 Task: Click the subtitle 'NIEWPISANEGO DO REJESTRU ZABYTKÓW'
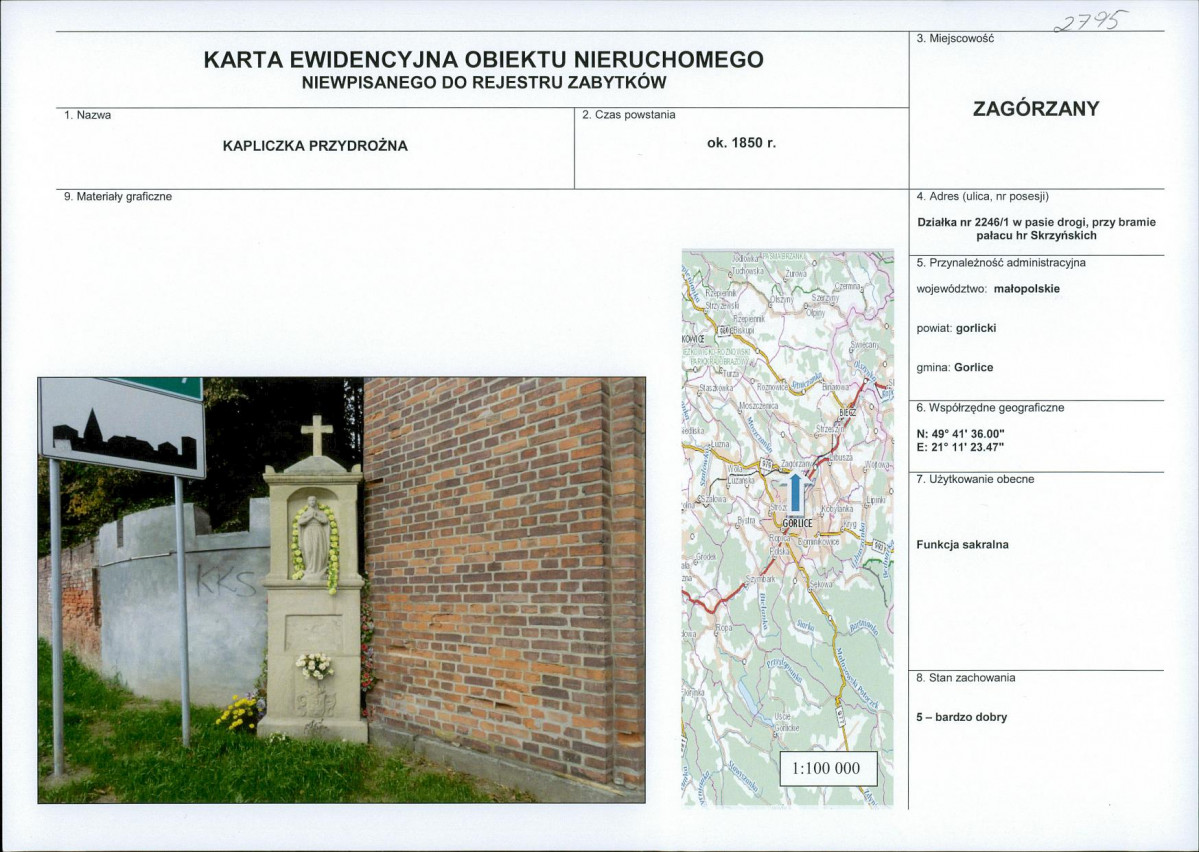pyautogui.click(x=484, y=83)
